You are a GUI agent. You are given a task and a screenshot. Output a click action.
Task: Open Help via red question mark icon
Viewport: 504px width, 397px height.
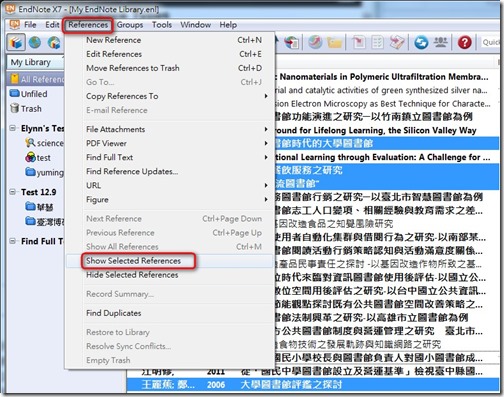(x=464, y=42)
